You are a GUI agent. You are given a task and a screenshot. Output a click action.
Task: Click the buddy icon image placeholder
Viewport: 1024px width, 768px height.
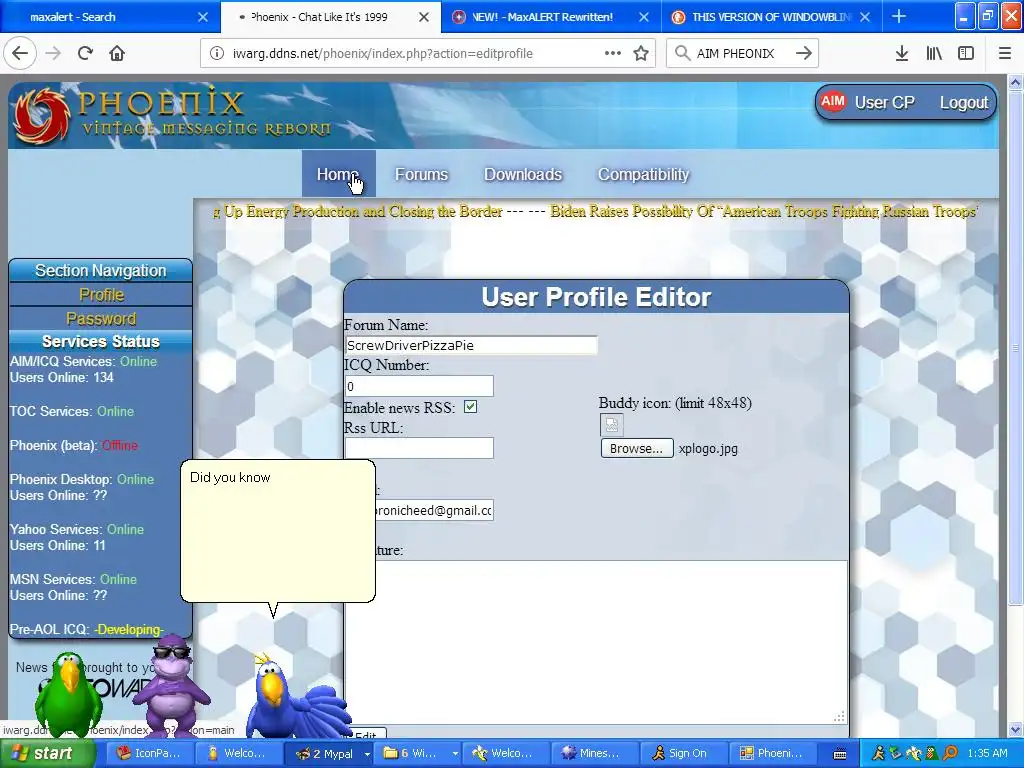coord(612,425)
